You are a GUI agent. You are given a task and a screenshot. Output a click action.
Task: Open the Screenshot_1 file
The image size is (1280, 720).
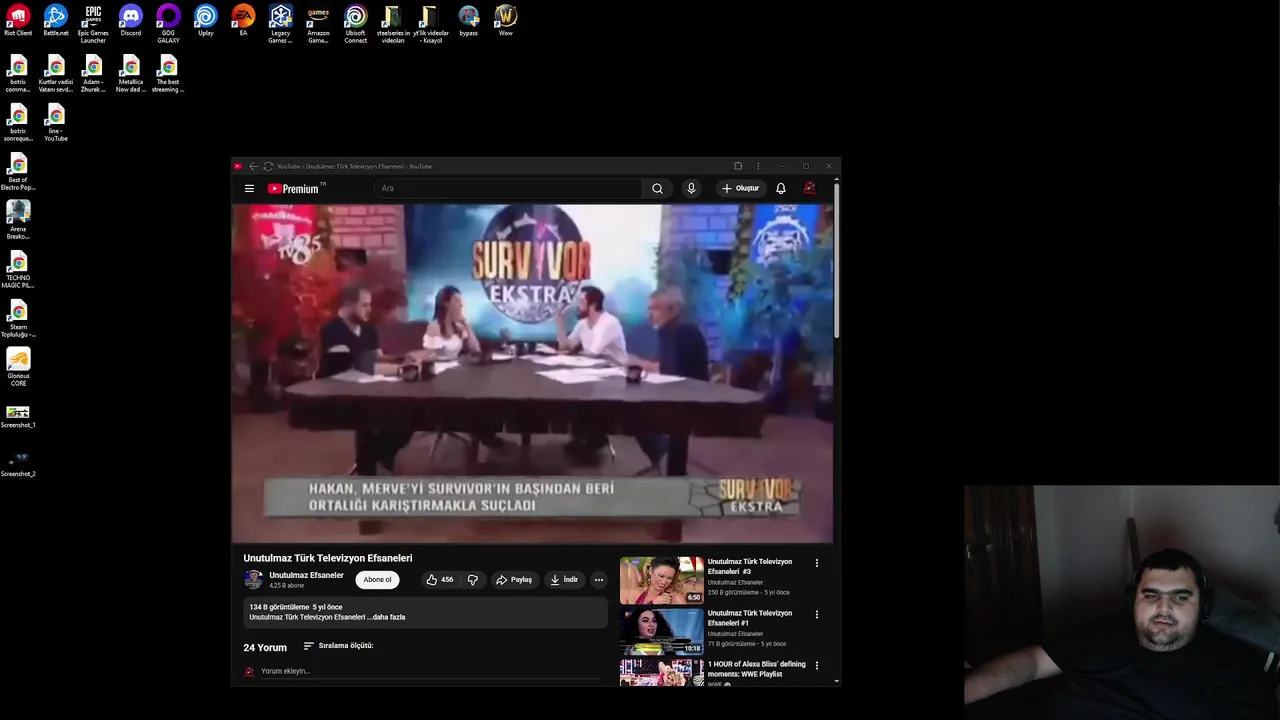(x=18, y=417)
